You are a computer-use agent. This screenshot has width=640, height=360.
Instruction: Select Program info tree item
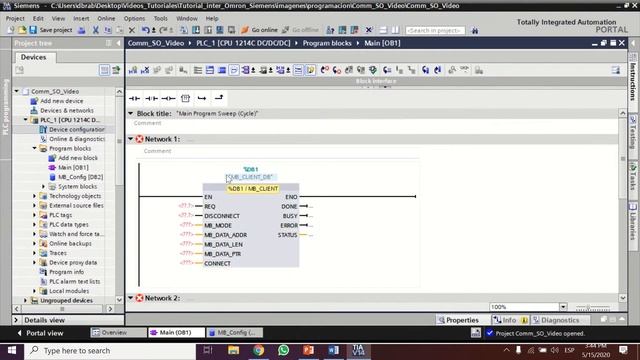tap(67, 272)
